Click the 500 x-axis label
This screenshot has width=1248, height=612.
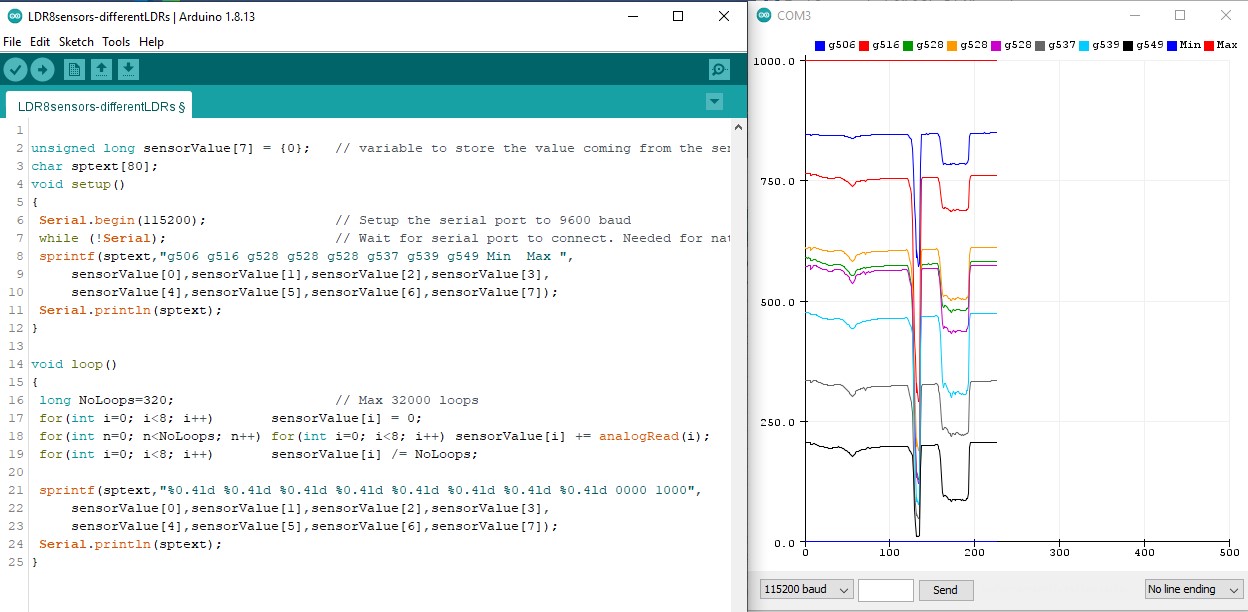[1229, 552]
